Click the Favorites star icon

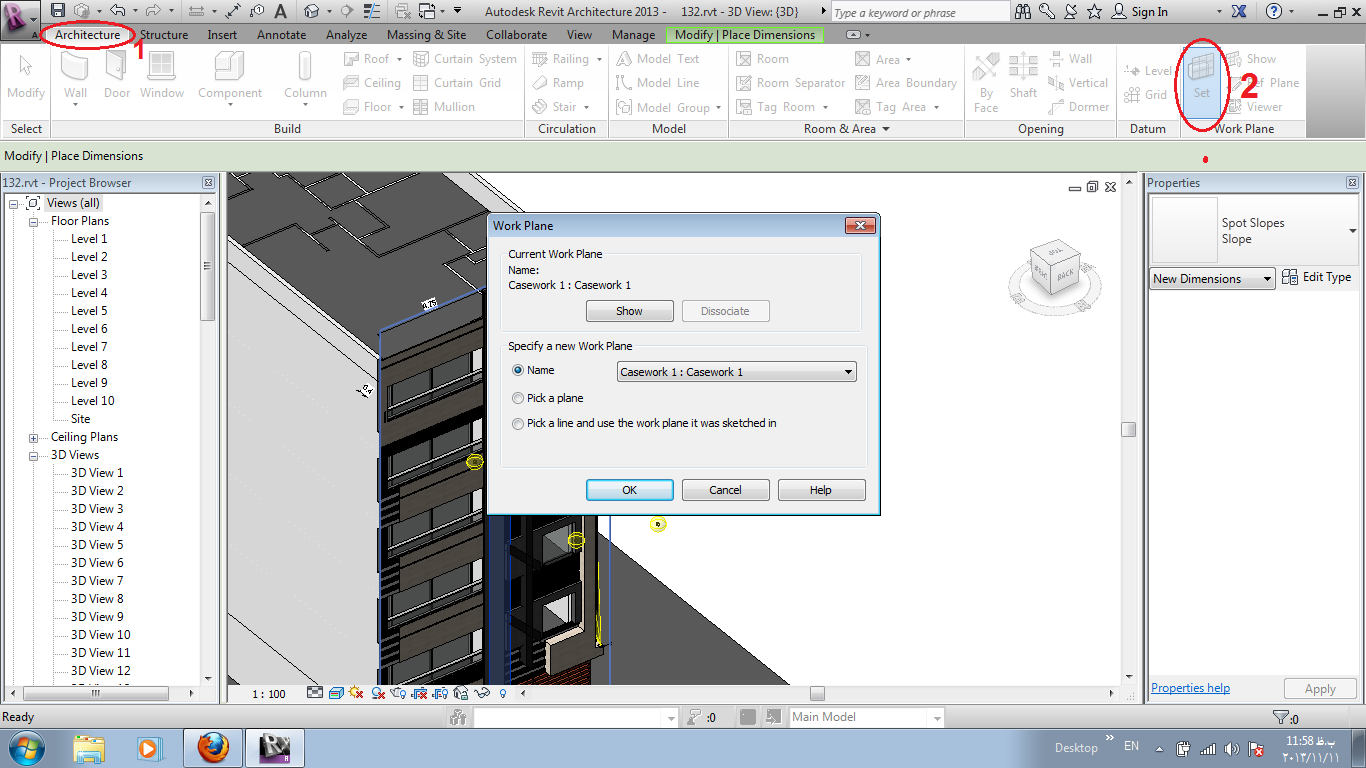1094,11
